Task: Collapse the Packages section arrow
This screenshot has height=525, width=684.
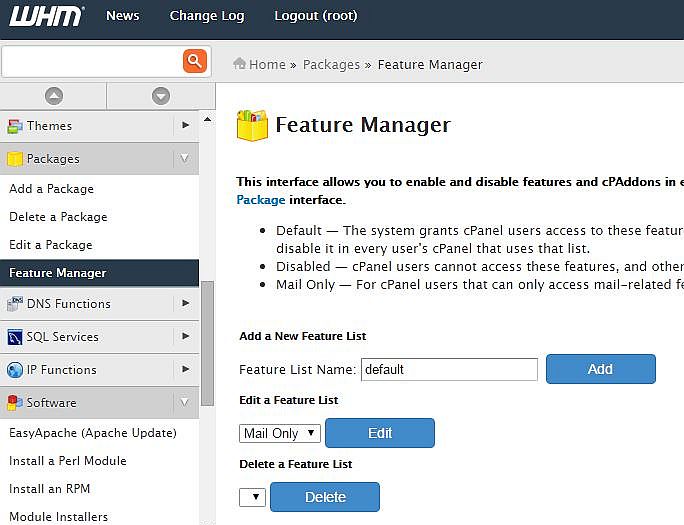Action: point(185,158)
